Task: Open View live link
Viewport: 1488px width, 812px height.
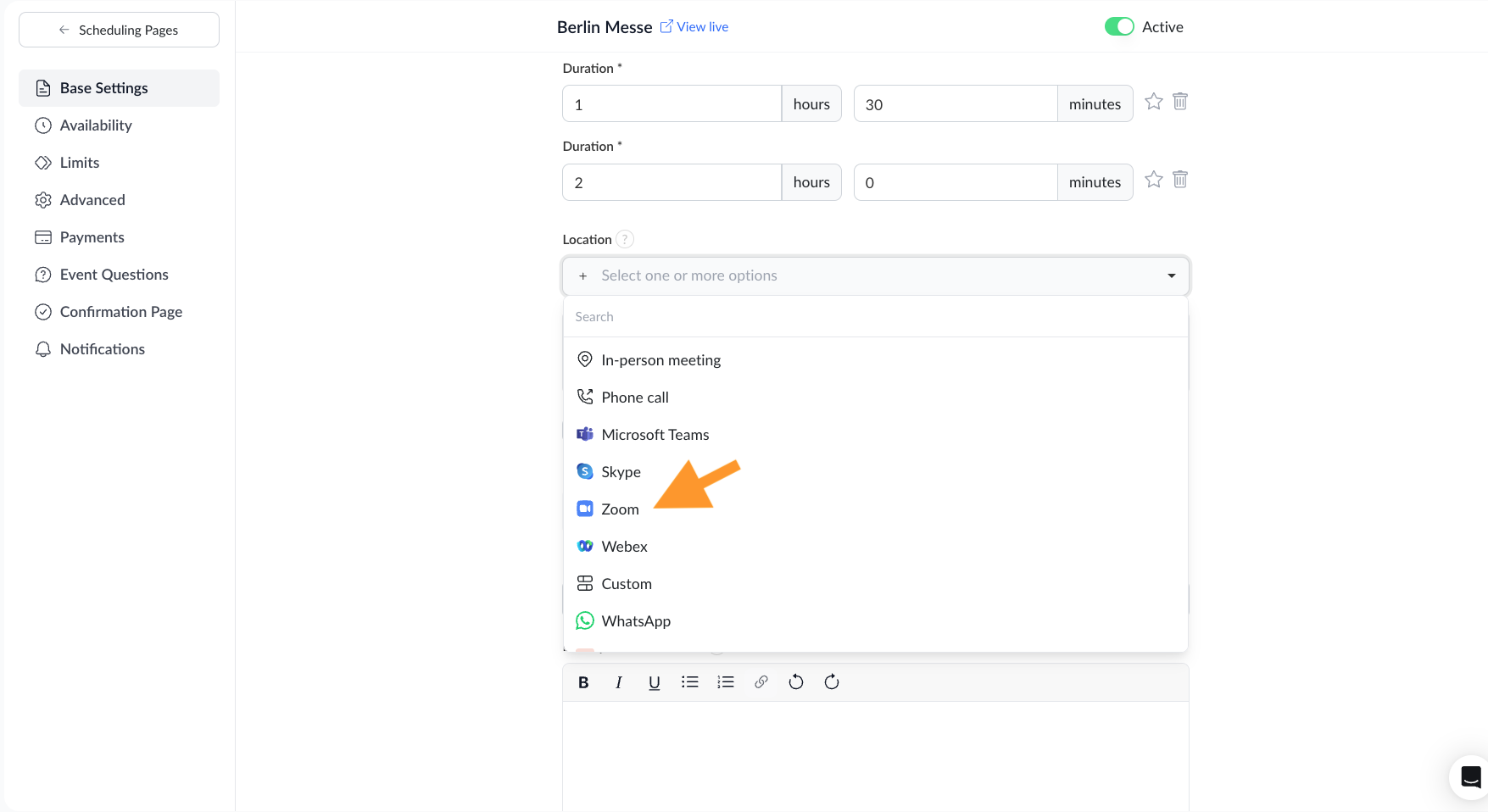Action: 694,27
